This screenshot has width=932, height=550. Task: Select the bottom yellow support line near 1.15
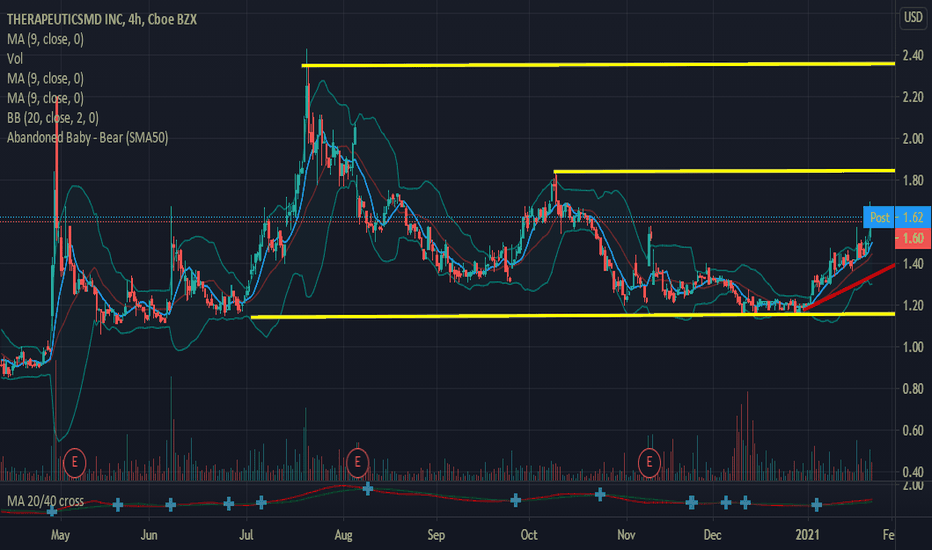click(x=573, y=315)
